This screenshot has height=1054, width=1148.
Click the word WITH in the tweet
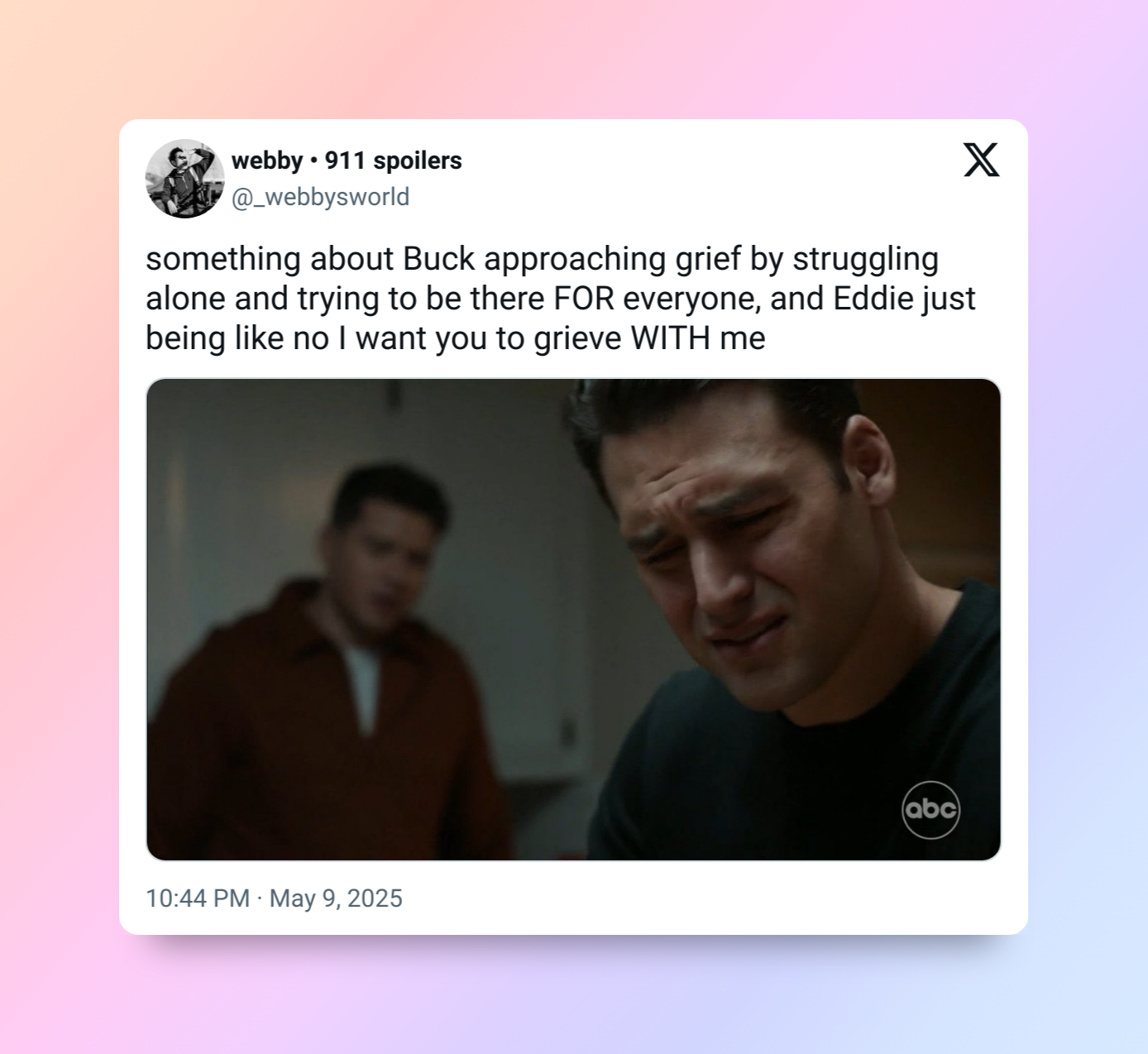pos(670,338)
